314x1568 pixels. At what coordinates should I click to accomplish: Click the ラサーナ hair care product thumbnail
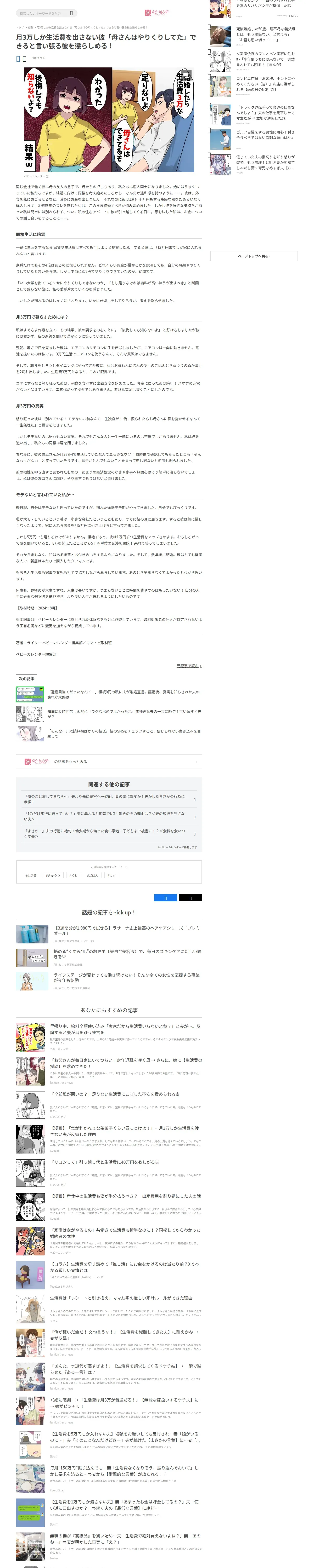[x=32, y=934]
